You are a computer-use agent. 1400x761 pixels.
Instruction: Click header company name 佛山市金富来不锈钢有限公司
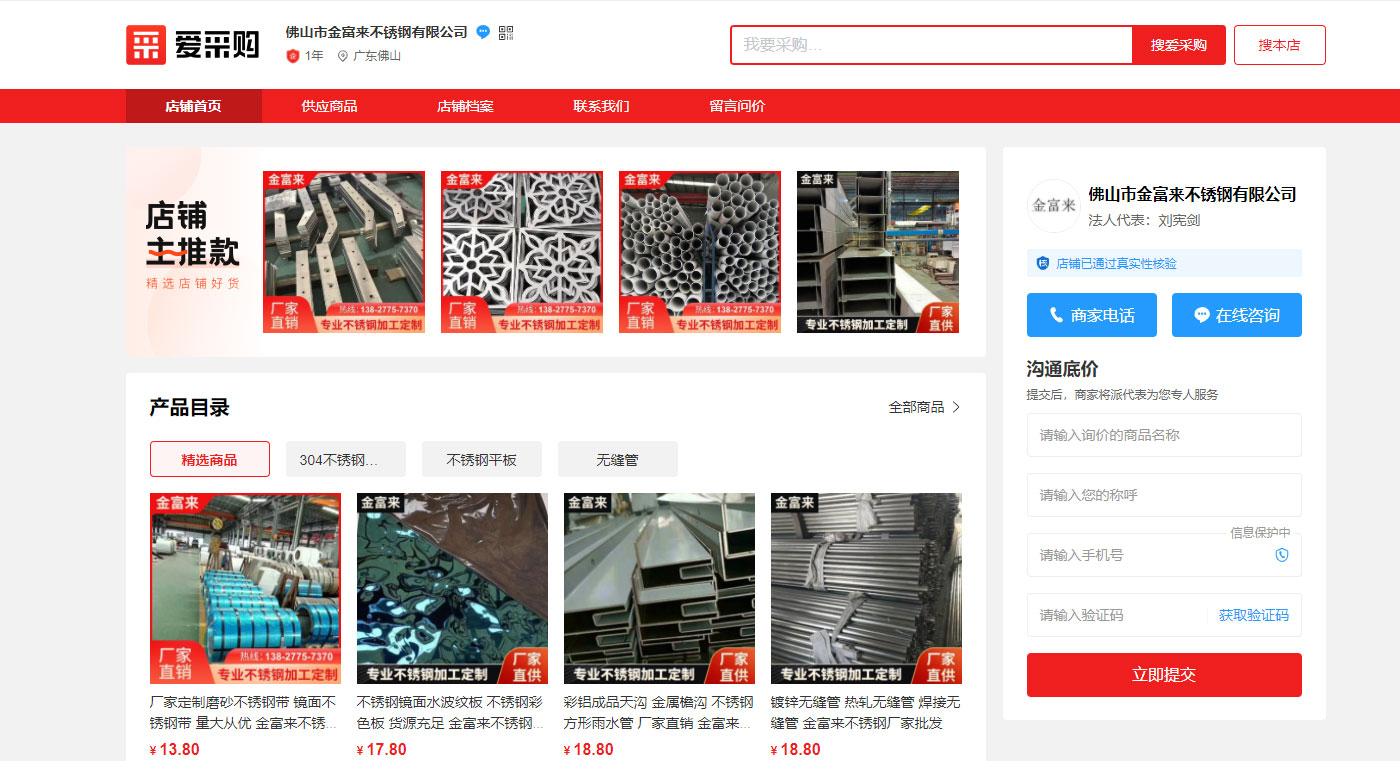(x=376, y=32)
